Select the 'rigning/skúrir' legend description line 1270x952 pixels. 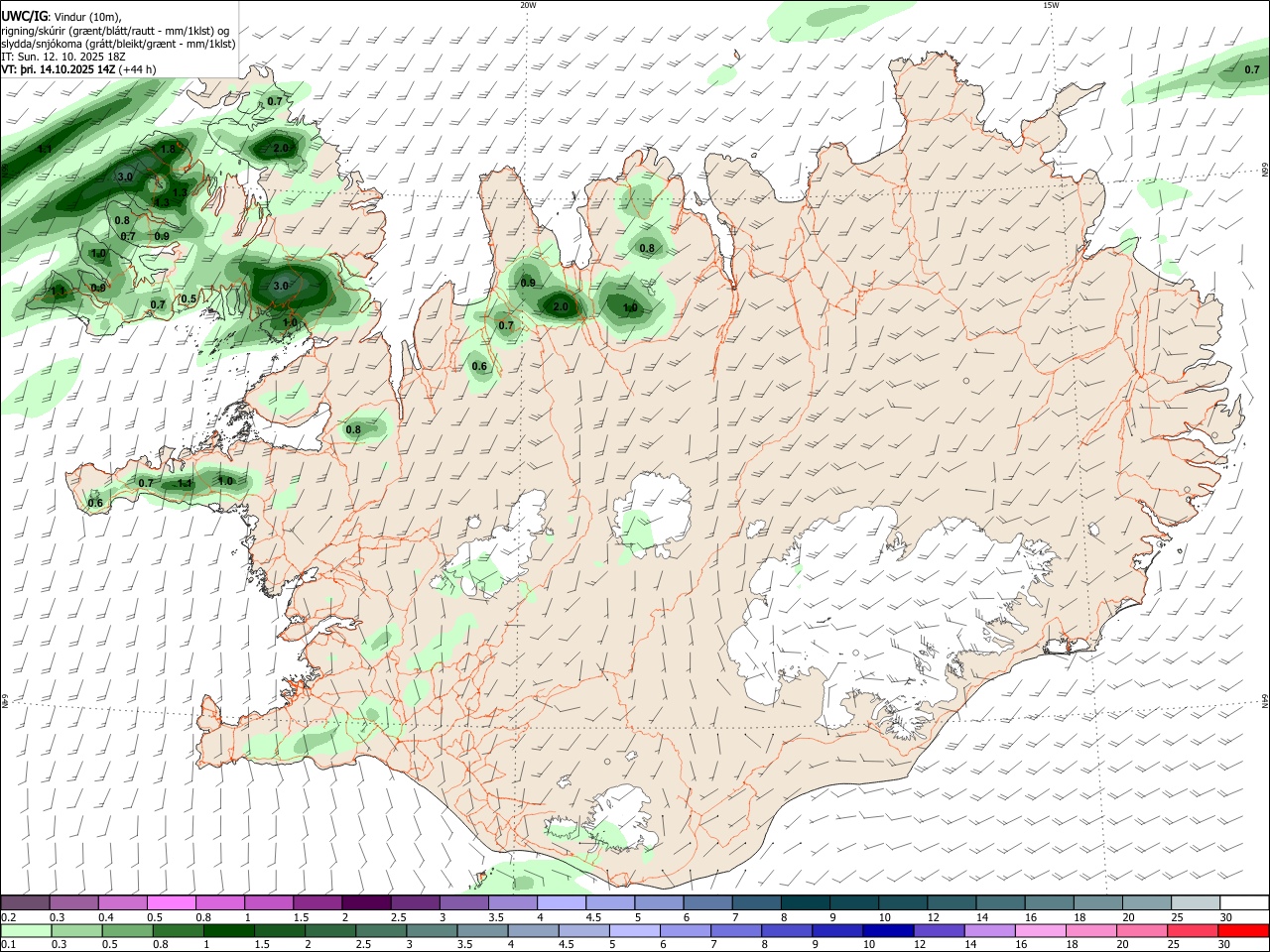115,30
